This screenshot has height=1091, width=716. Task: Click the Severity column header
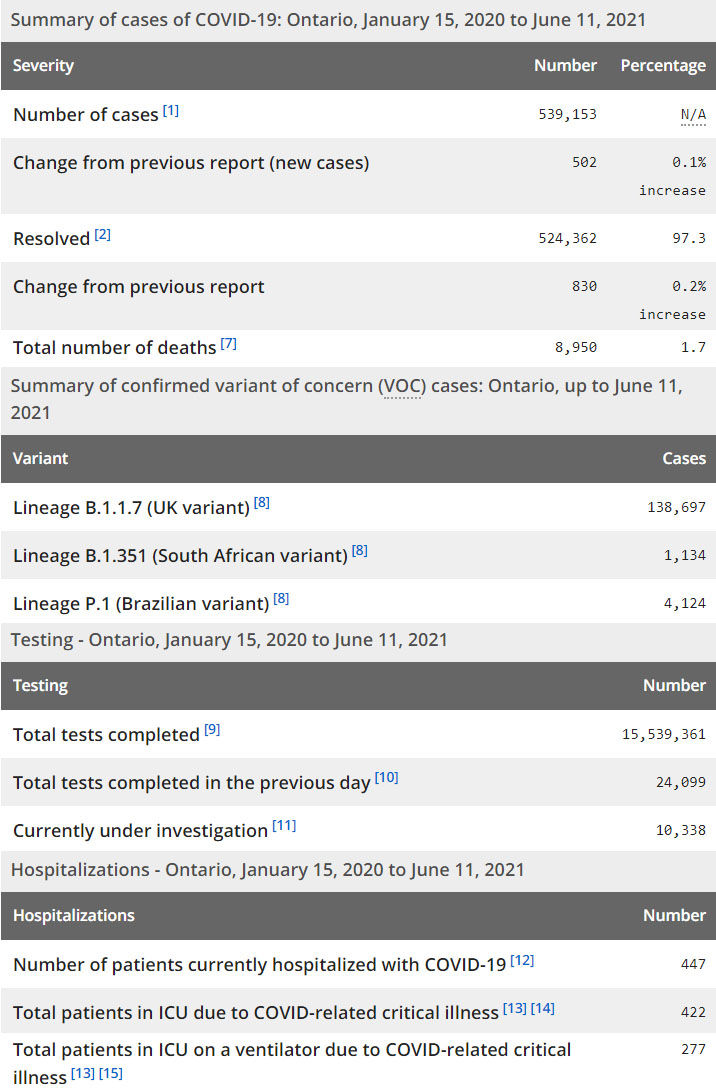click(44, 66)
